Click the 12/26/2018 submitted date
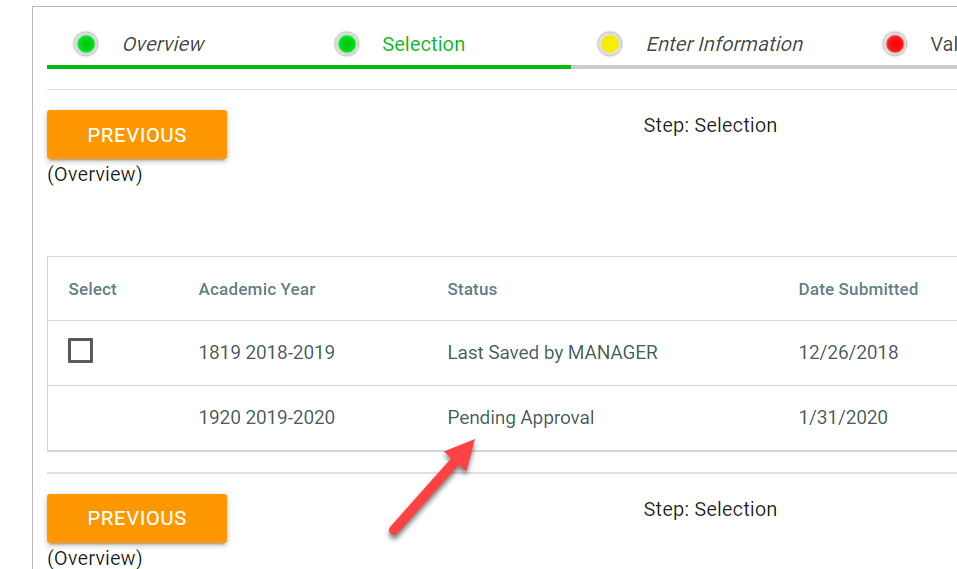Image resolution: width=957 pixels, height=569 pixels. 848,352
